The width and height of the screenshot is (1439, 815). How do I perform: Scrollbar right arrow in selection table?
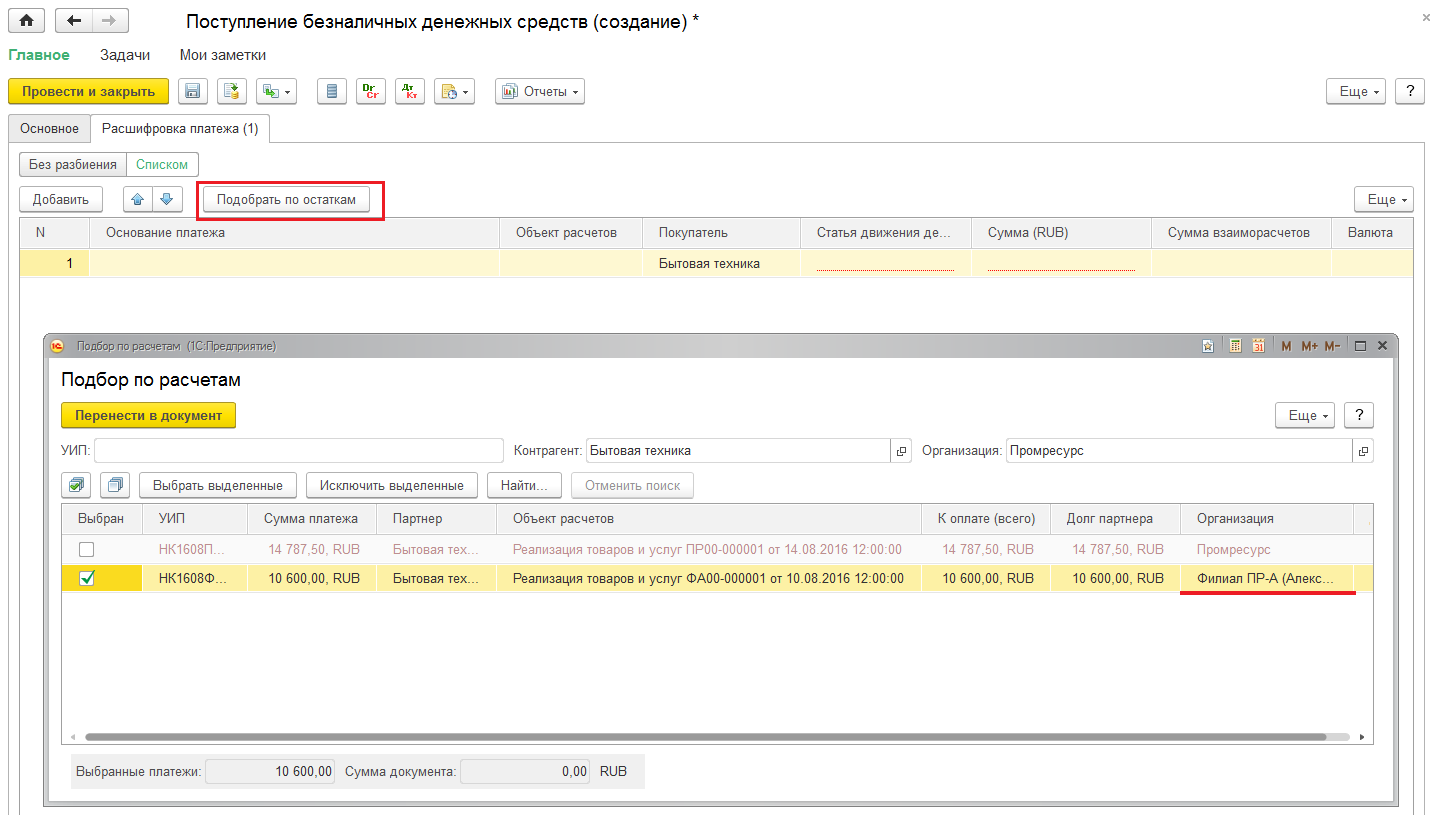(x=1363, y=737)
